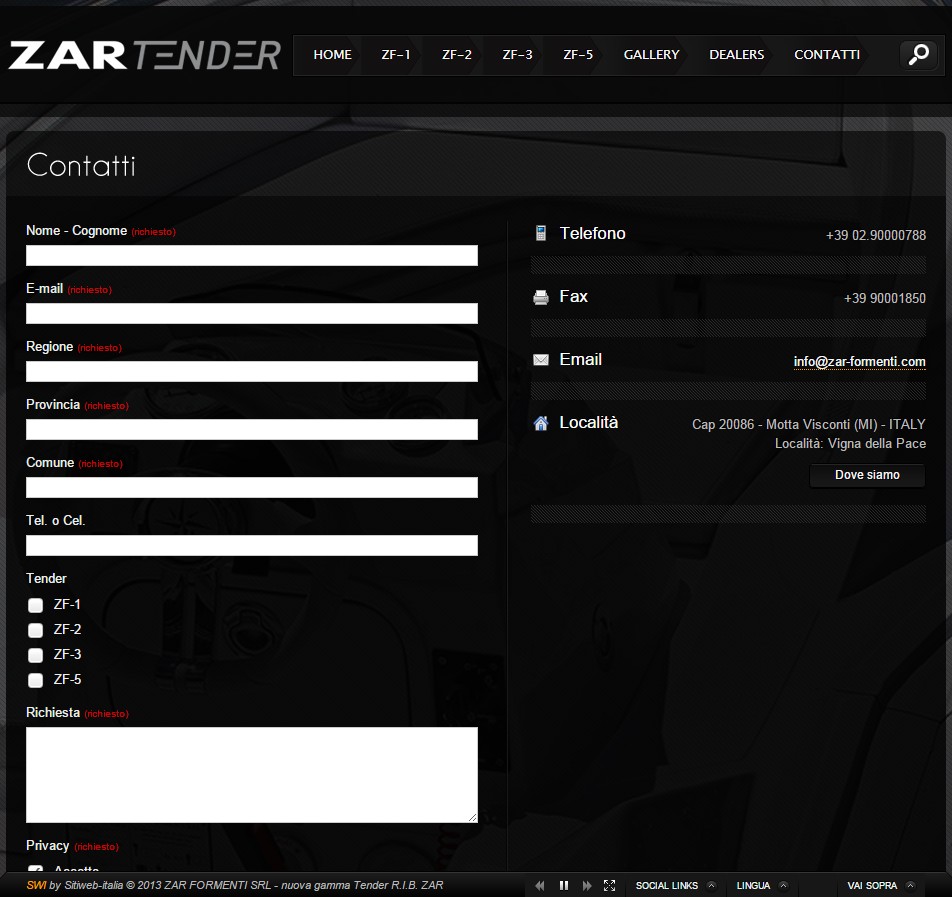Viewport: 952px width, 897px height.
Task: Focus the Provincia input field
Action: coord(252,429)
